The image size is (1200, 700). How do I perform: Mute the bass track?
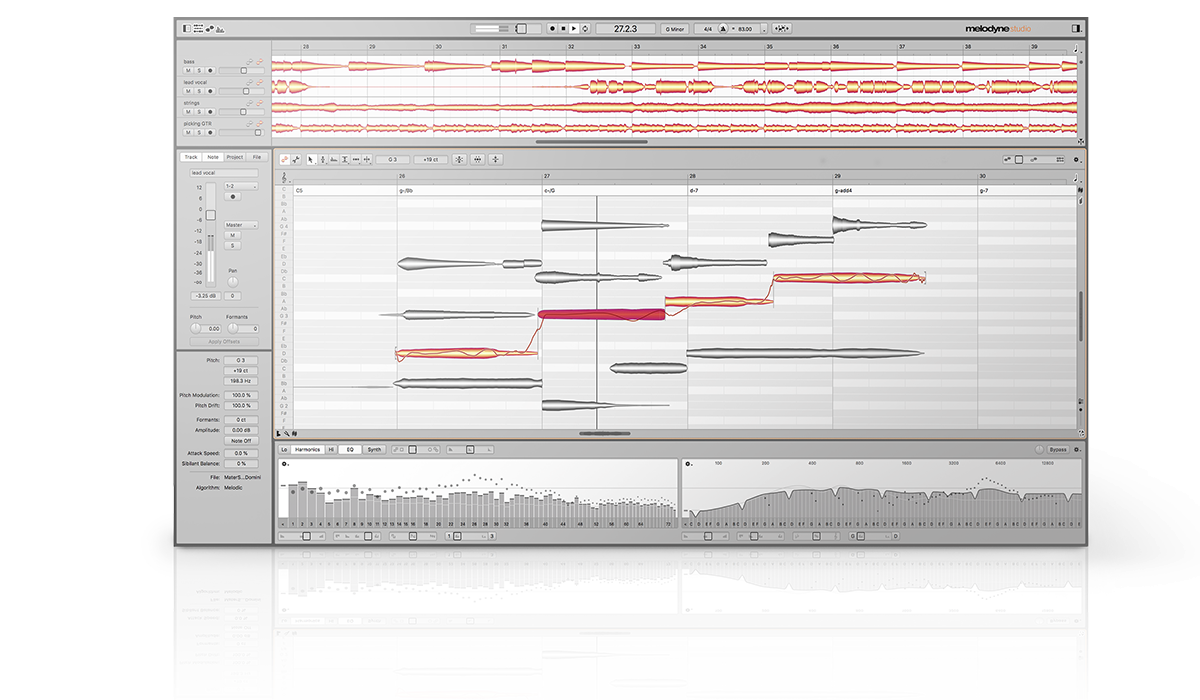click(x=188, y=70)
